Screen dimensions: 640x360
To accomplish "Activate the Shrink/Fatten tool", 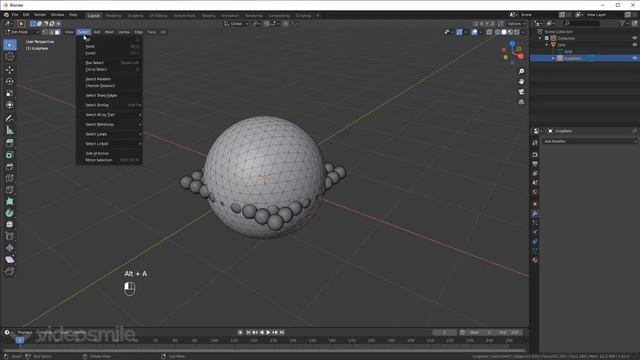I will pos(10,248).
